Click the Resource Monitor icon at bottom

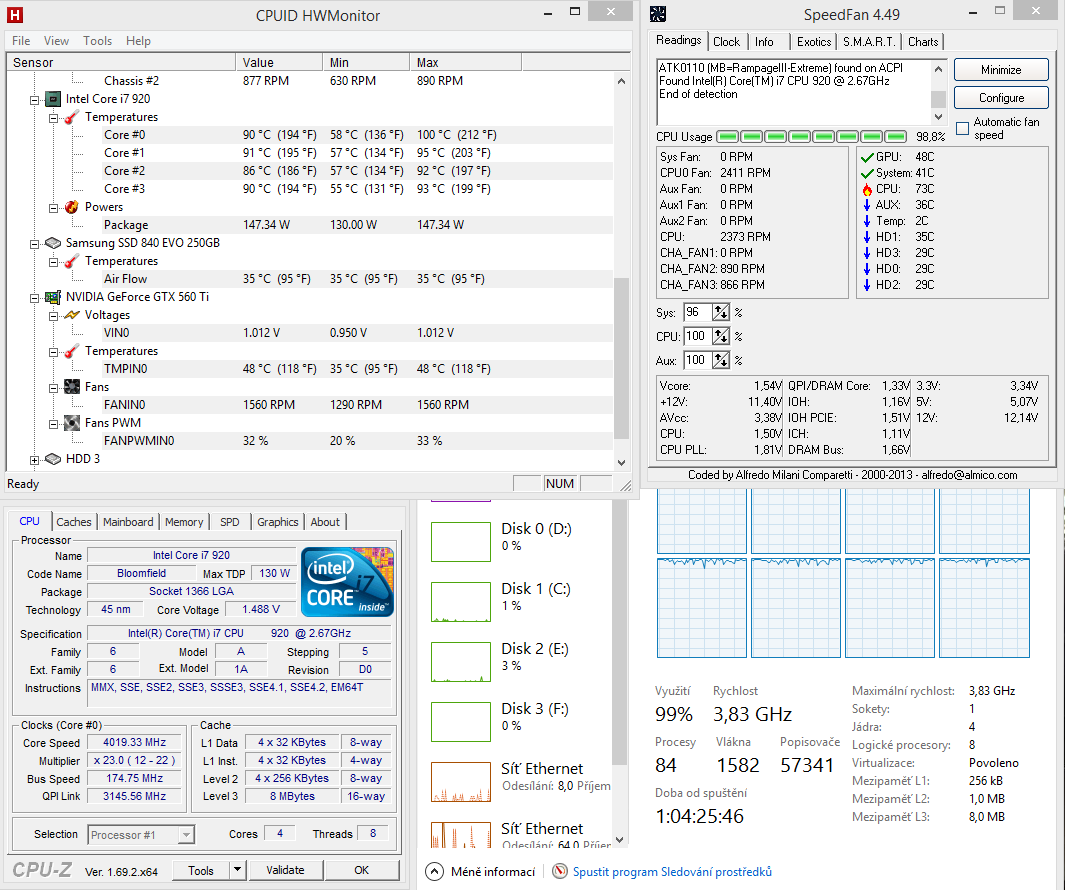pyautogui.click(x=560, y=872)
